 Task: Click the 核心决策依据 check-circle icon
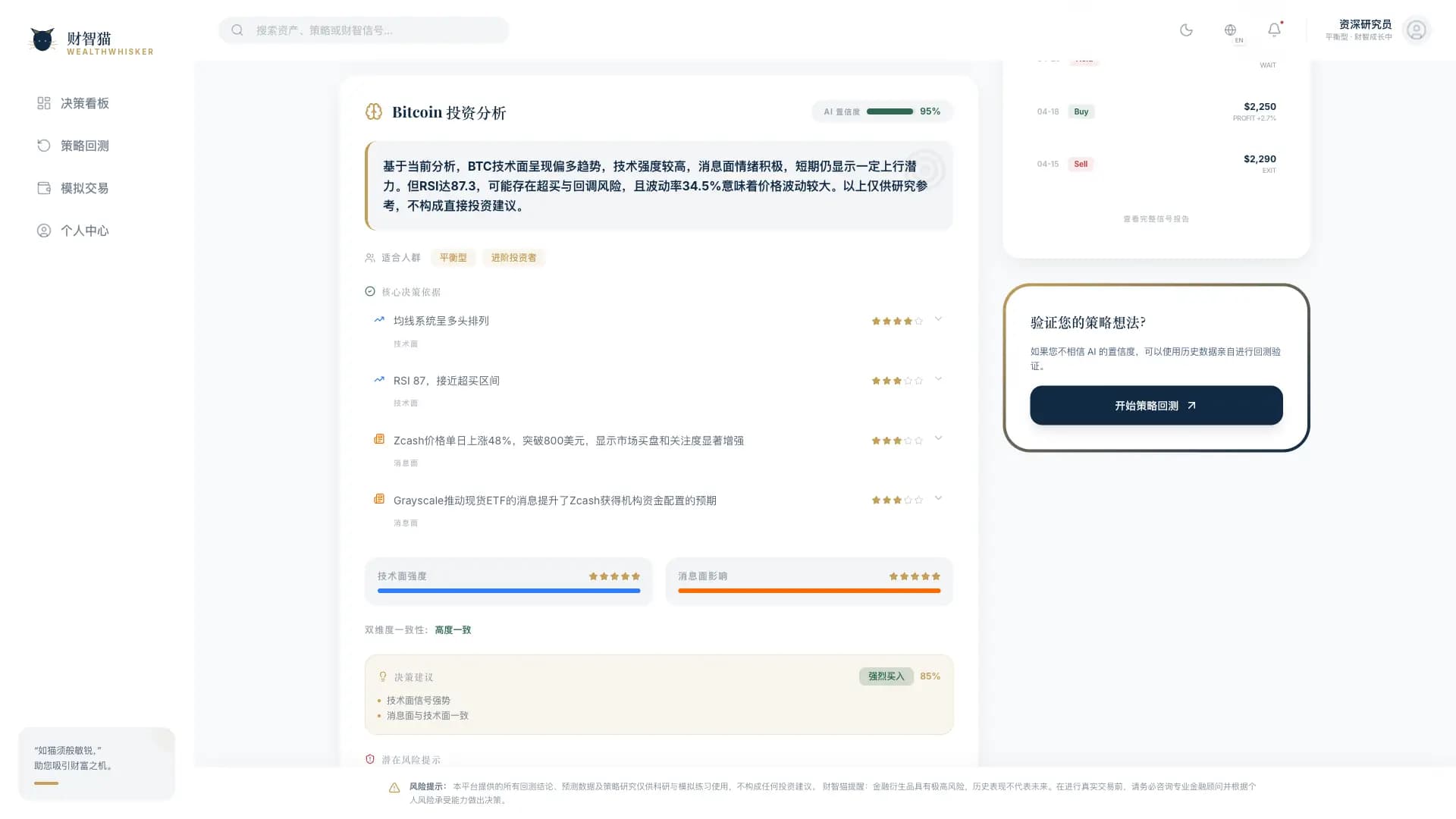click(370, 291)
